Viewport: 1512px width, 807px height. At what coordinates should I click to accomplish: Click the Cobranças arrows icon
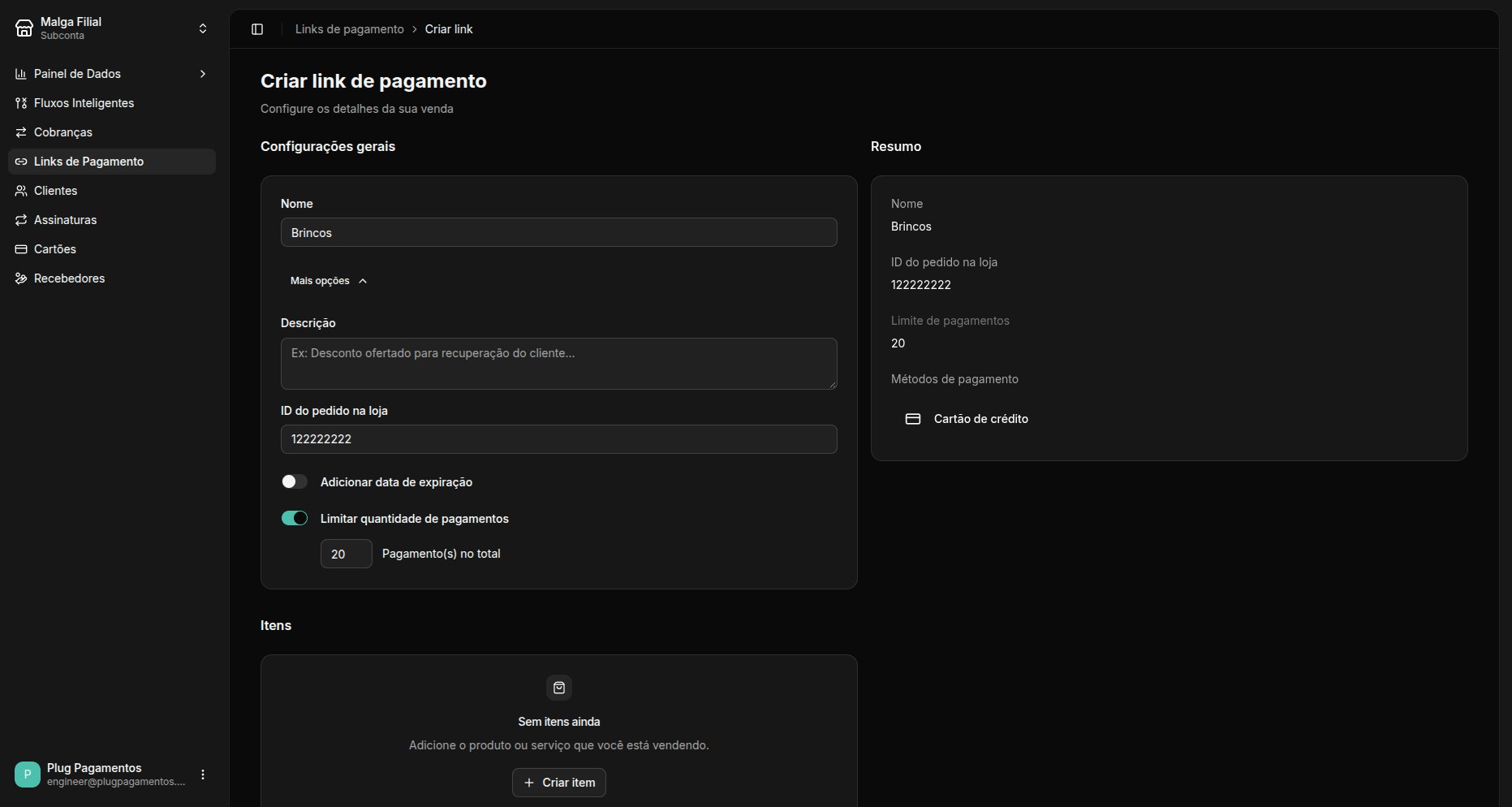pyautogui.click(x=21, y=132)
